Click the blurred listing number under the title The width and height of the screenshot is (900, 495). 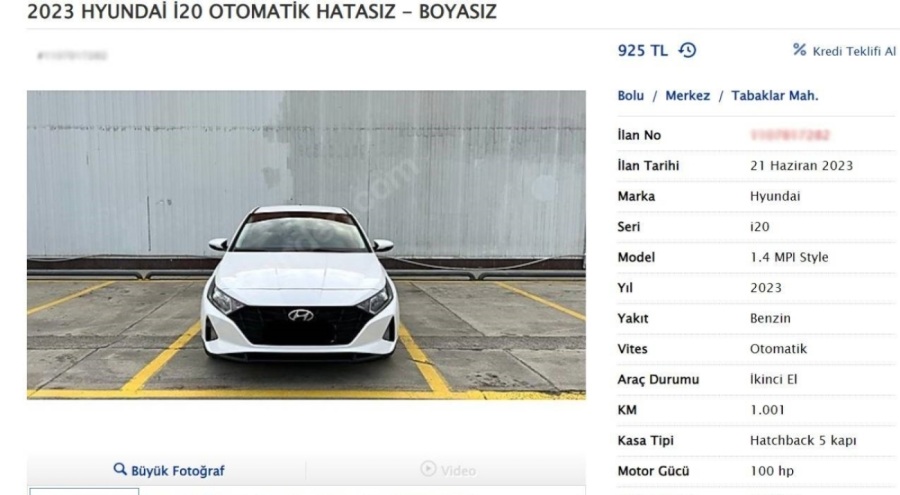click(72, 56)
